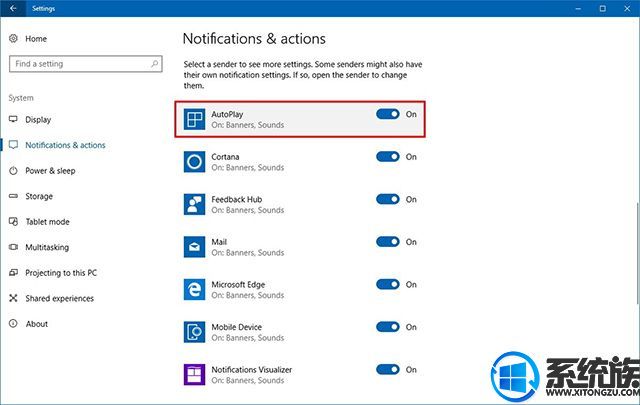Image resolution: width=640 pixels, height=405 pixels.
Task: Click the Storage drive icon
Action: [13, 196]
